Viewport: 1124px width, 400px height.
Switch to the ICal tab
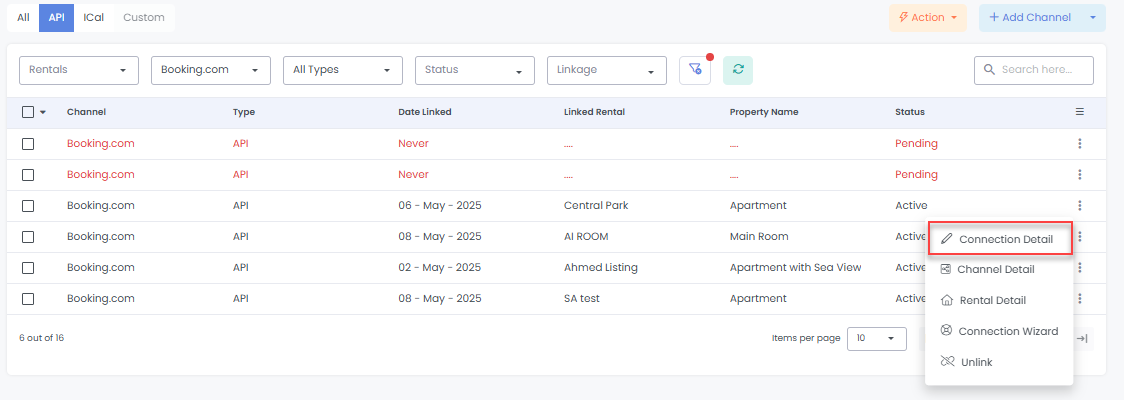[93, 17]
